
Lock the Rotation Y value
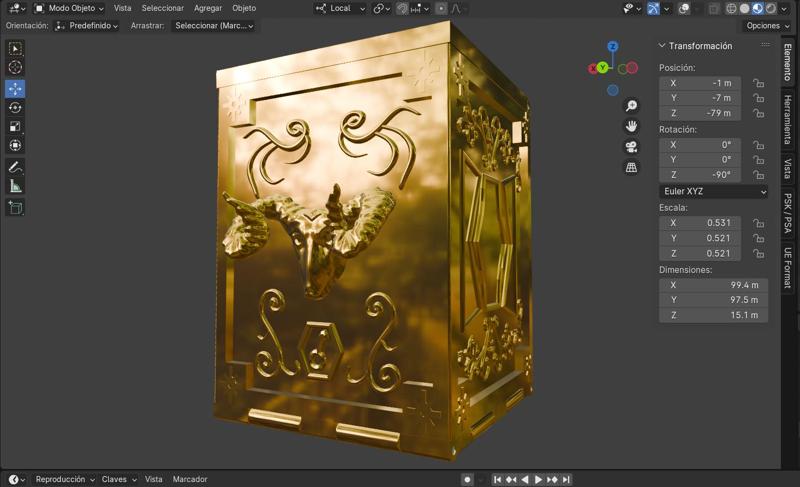758,160
